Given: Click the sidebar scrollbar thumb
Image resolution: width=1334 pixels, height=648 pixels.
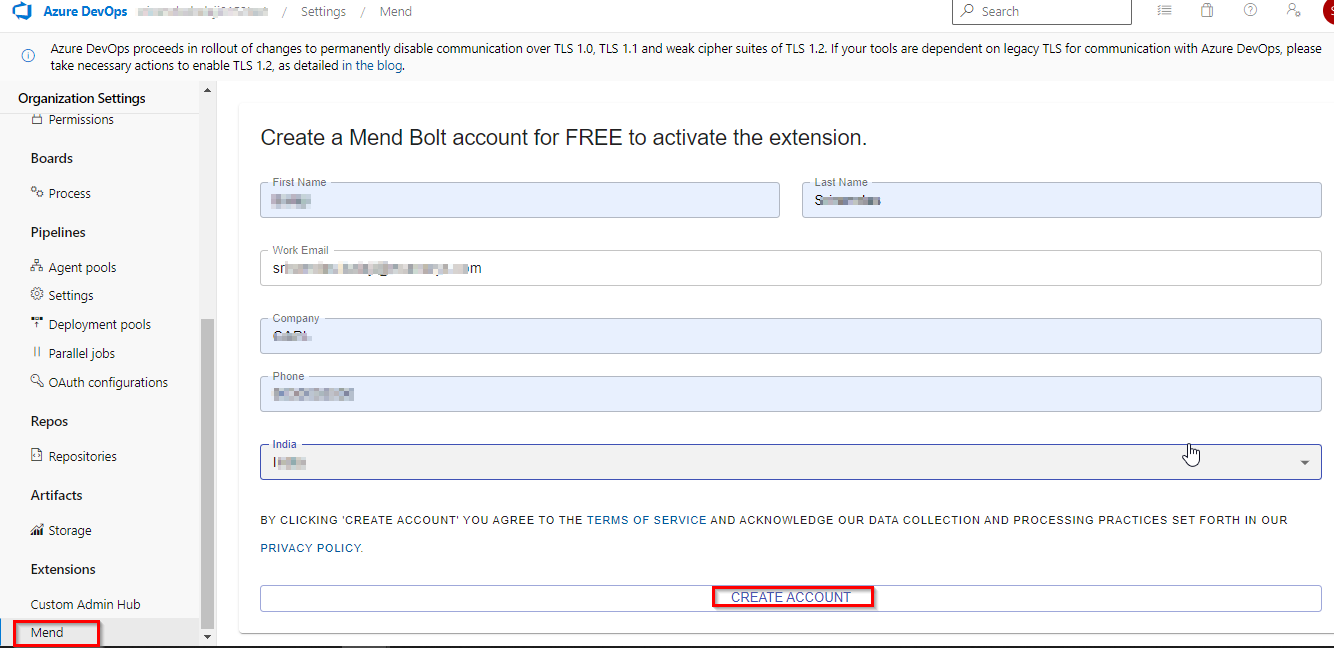Looking at the screenshot, I should [208, 472].
